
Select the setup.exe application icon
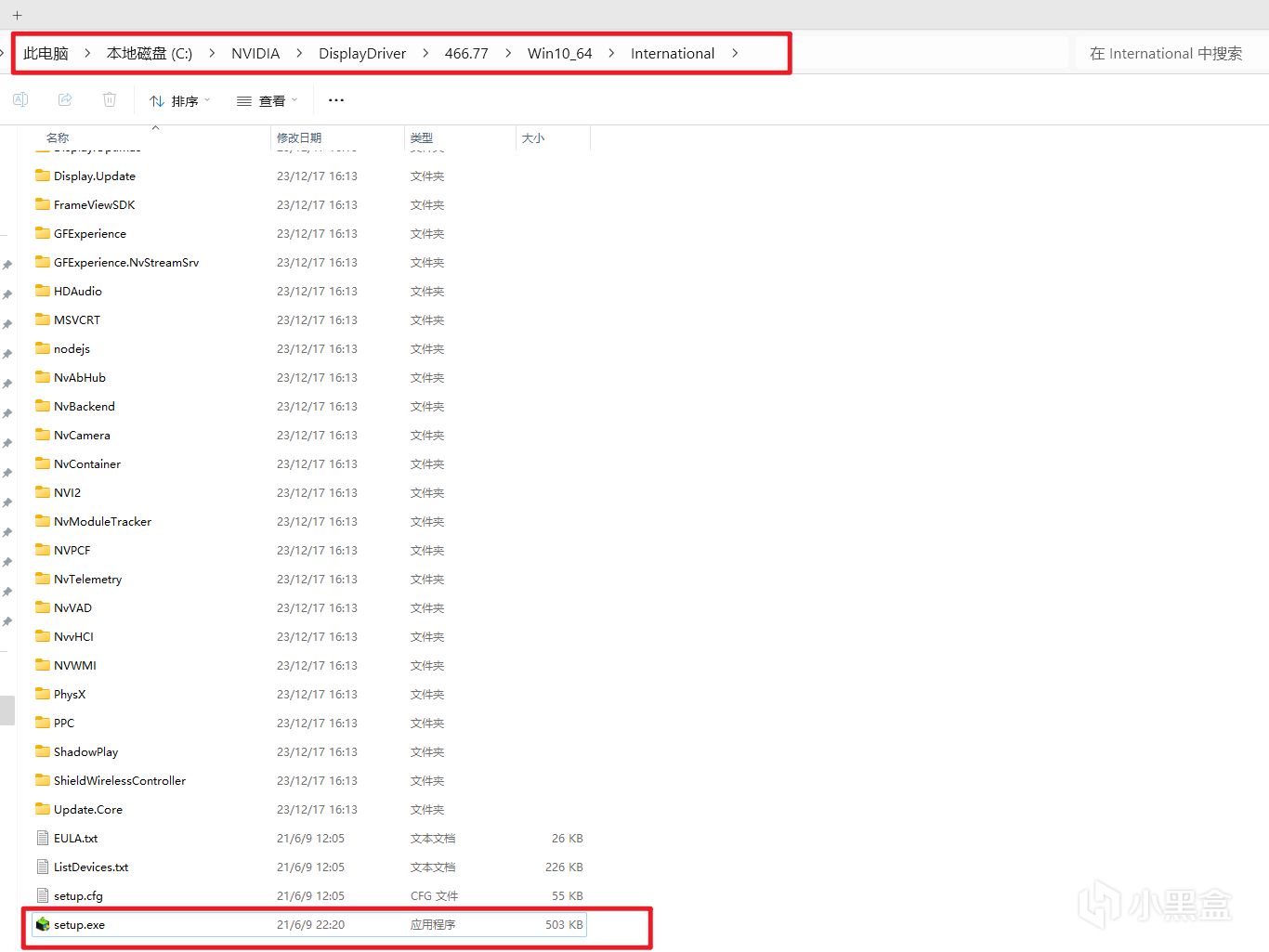coord(43,924)
